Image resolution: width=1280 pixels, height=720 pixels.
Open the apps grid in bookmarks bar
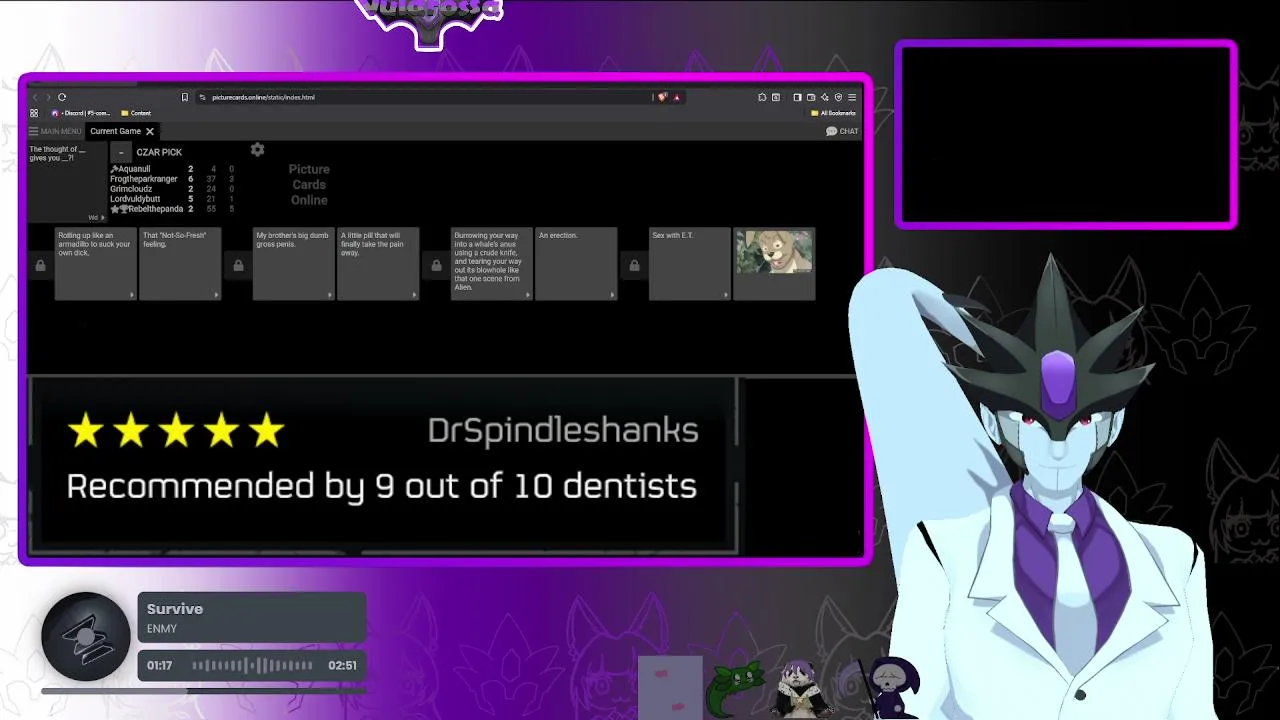tap(34, 113)
